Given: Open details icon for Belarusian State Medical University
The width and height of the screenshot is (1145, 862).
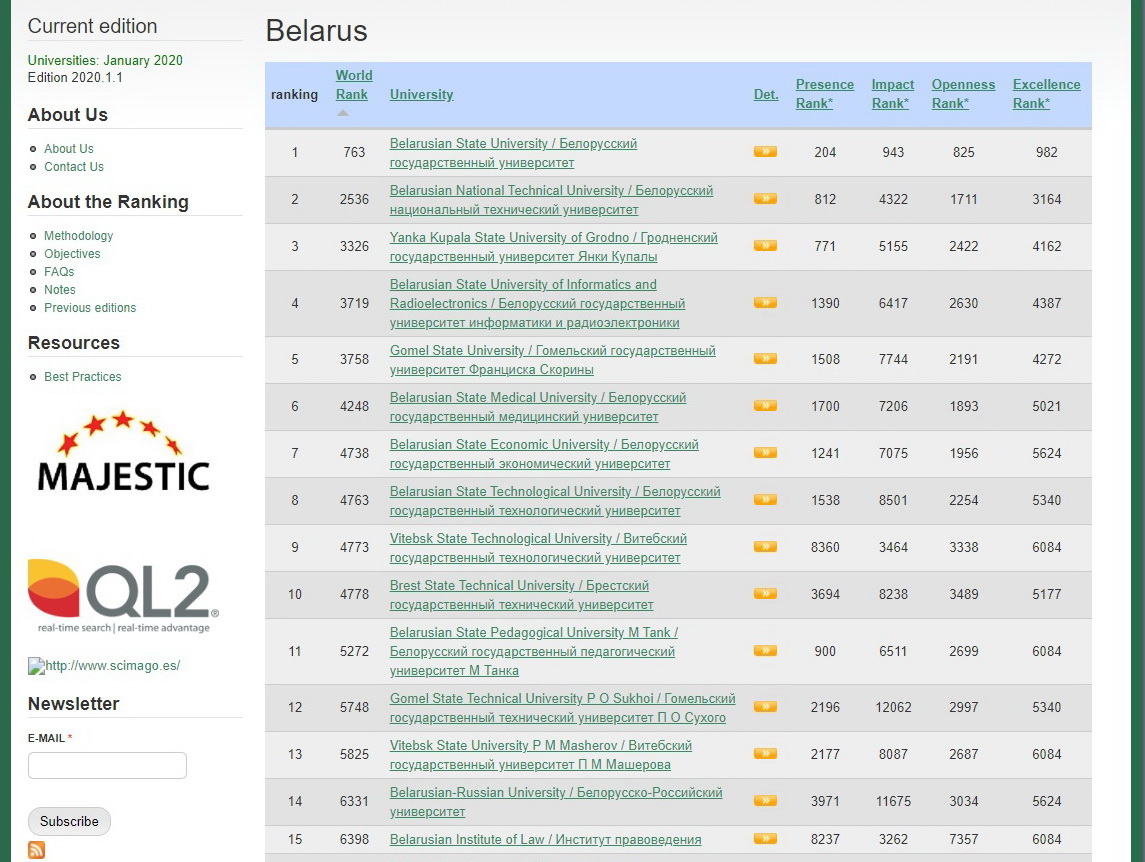Looking at the screenshot, I should (x=765, y=405).
